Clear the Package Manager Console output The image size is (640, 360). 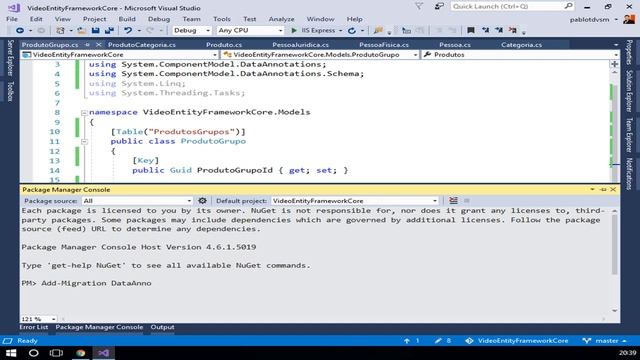click(453, 200)
